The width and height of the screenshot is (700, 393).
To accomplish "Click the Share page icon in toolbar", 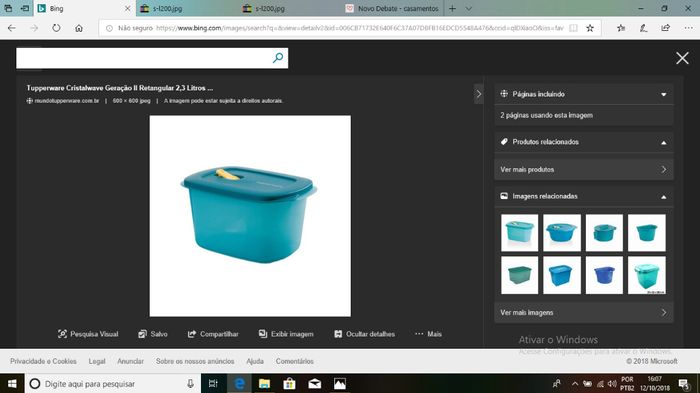I will click(x=666, y=28).
